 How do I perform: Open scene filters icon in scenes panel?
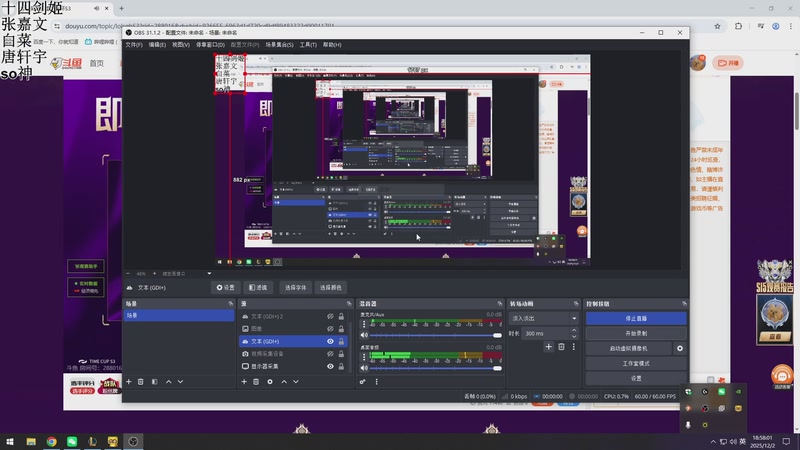pyautogui.click(x=155, y=382)
